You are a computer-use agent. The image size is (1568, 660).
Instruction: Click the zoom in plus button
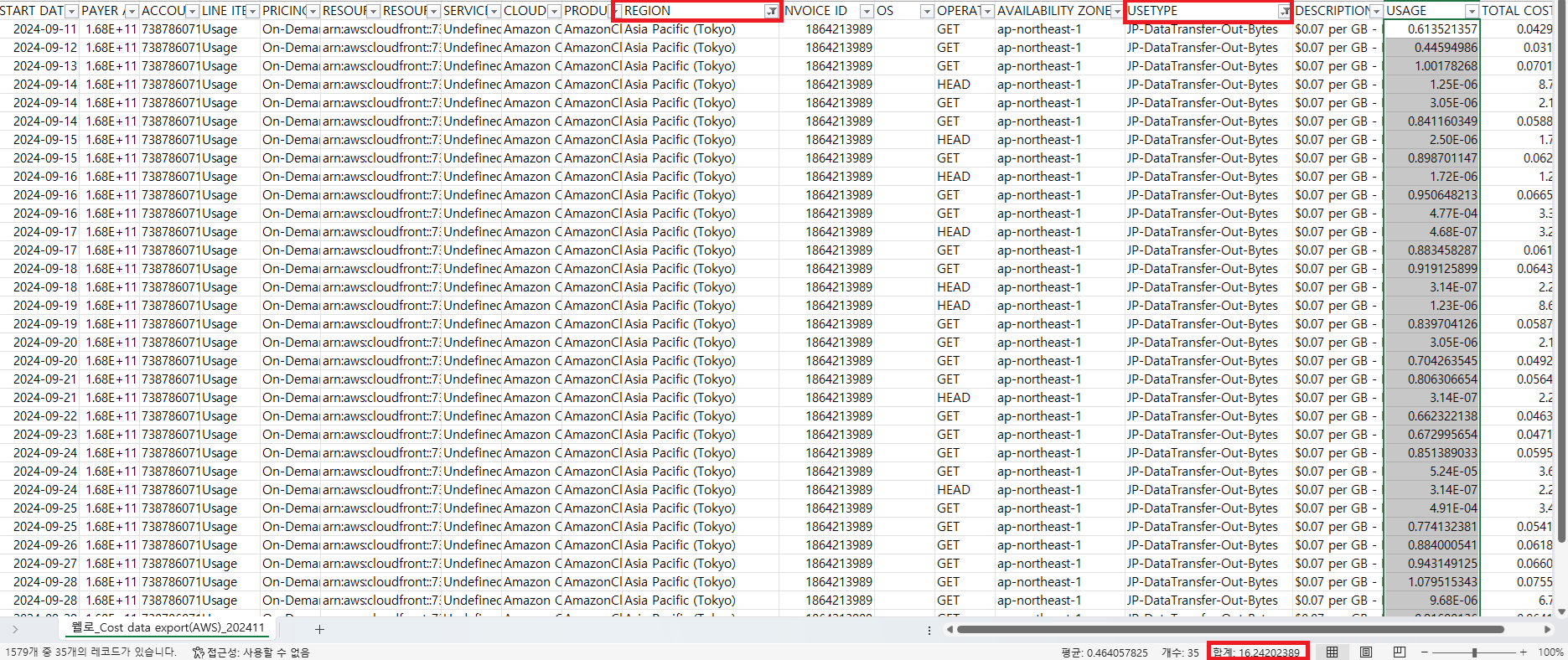(x=1523, y=652)
